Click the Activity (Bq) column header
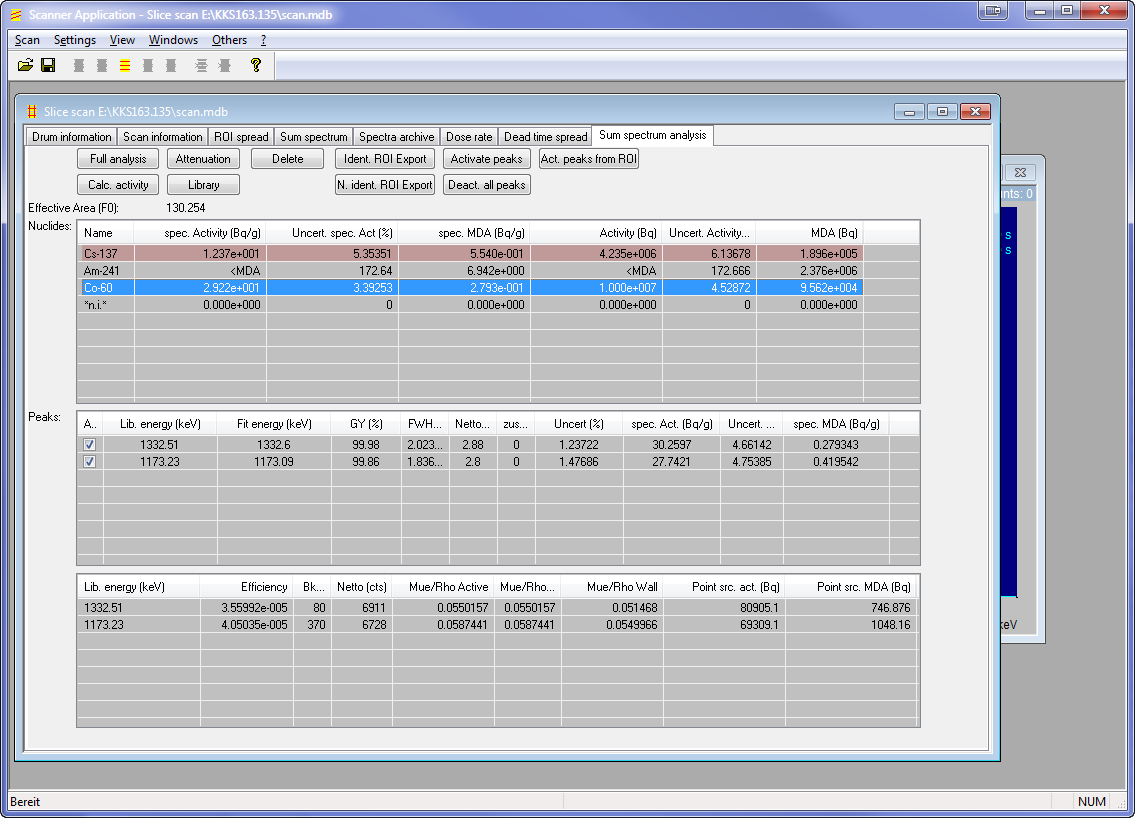 [596, 233]
